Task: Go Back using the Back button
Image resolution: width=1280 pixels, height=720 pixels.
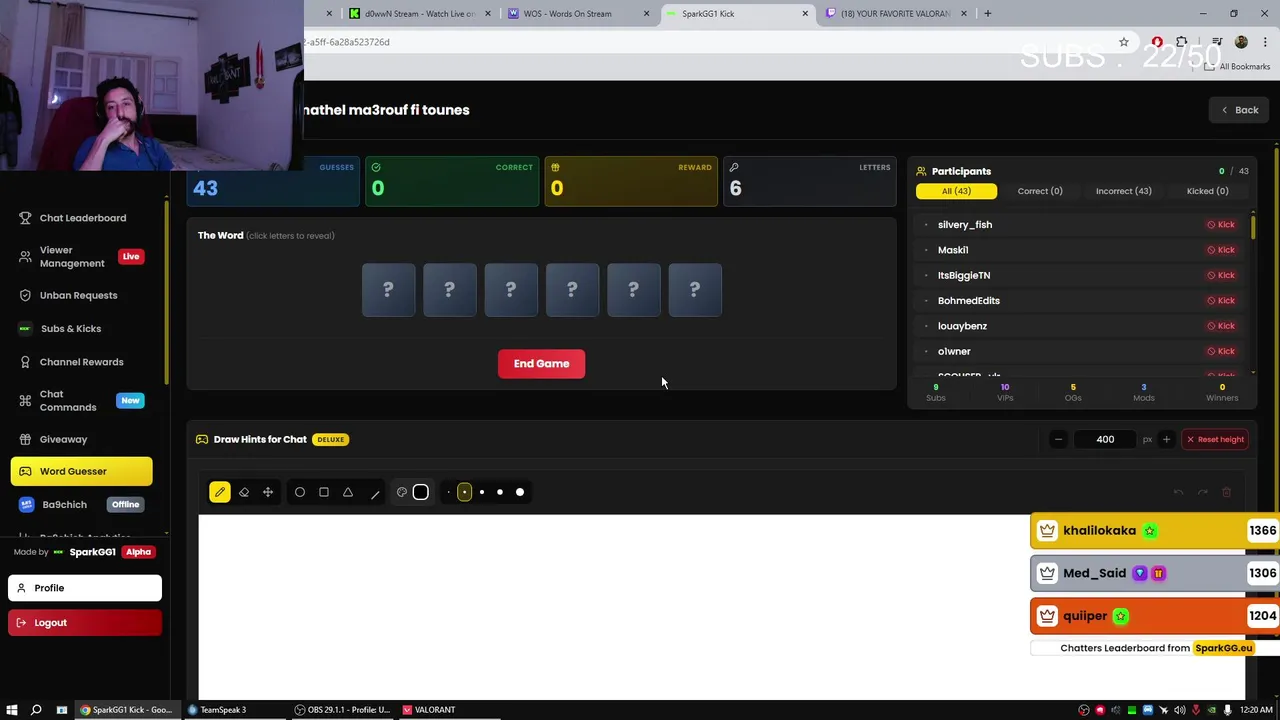Action: coord(1239,110)
